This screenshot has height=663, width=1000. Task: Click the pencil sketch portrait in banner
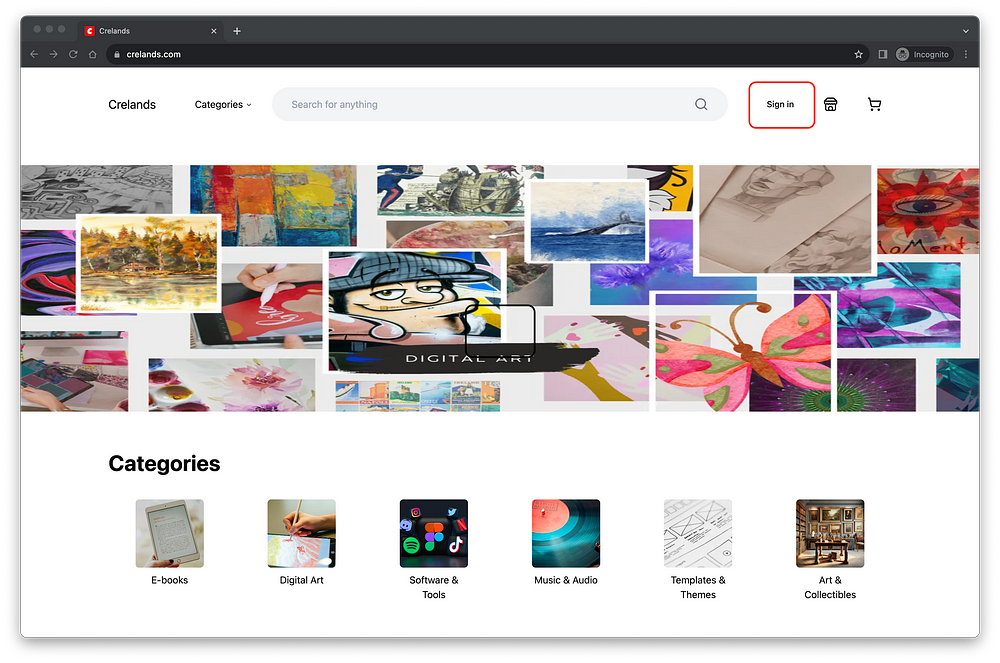tap(785, 219)
